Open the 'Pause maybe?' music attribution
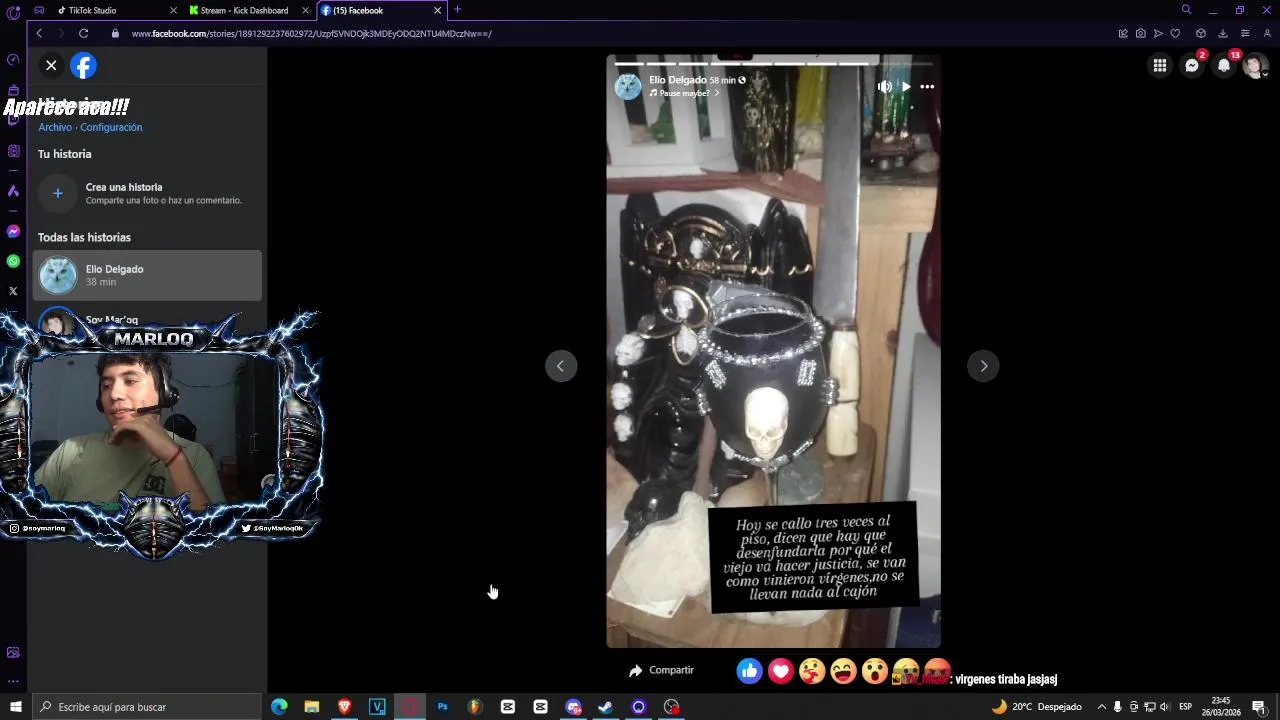The image size is (1280, 720). [685, 93]
